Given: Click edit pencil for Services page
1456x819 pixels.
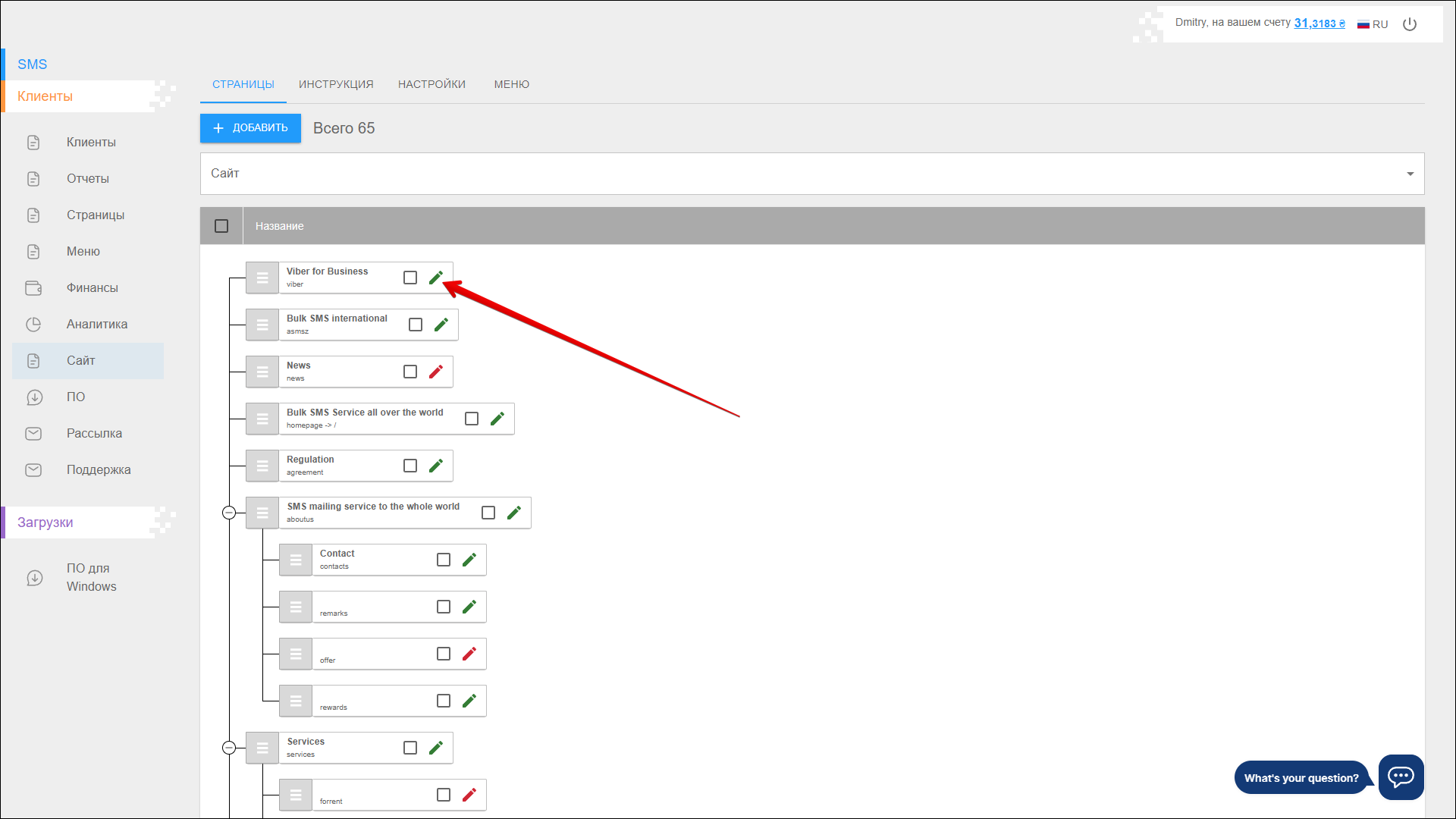Looking at the screenshot, I should (435, 748).
